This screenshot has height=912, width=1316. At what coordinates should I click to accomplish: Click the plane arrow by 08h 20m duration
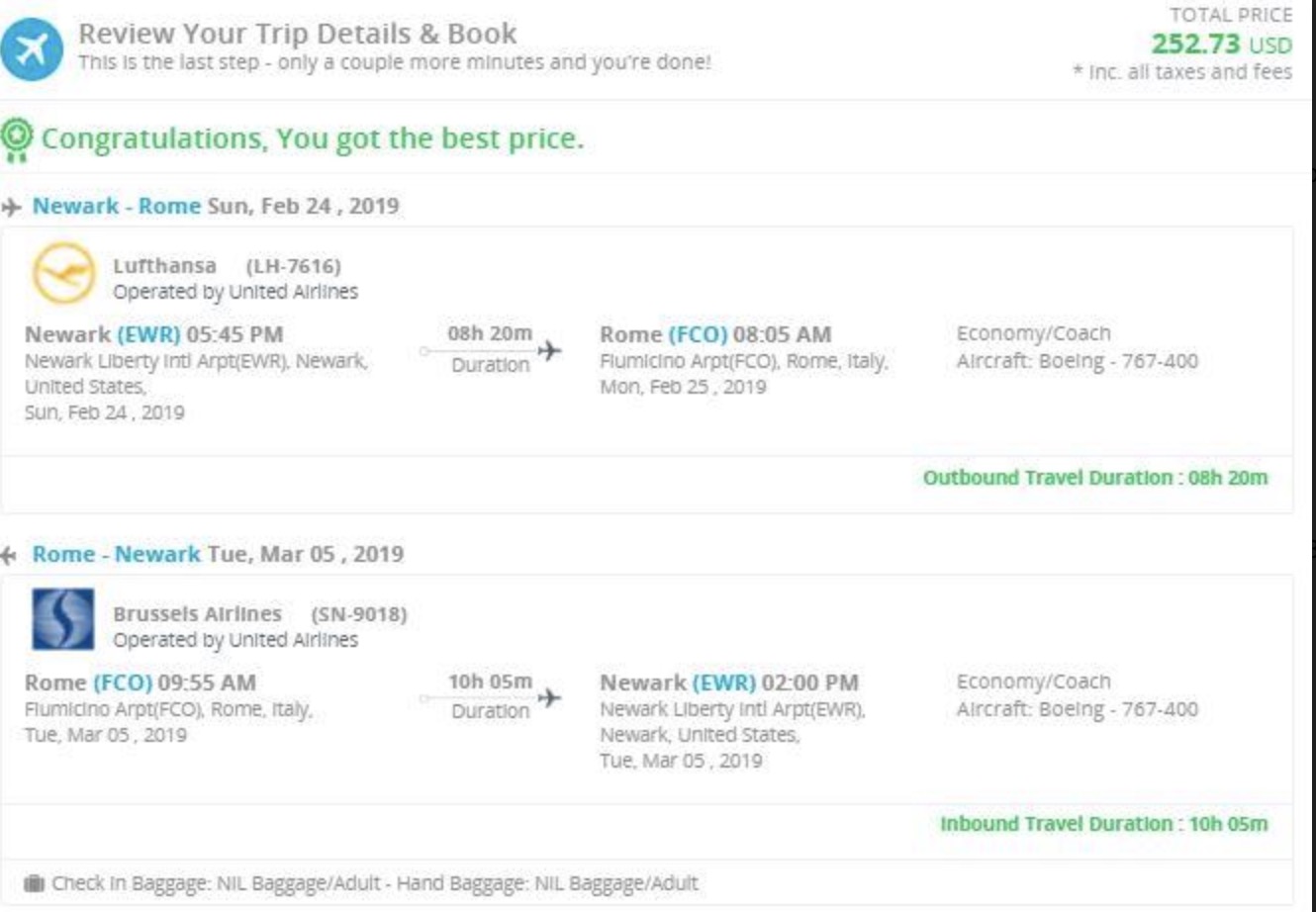(549, 350)
